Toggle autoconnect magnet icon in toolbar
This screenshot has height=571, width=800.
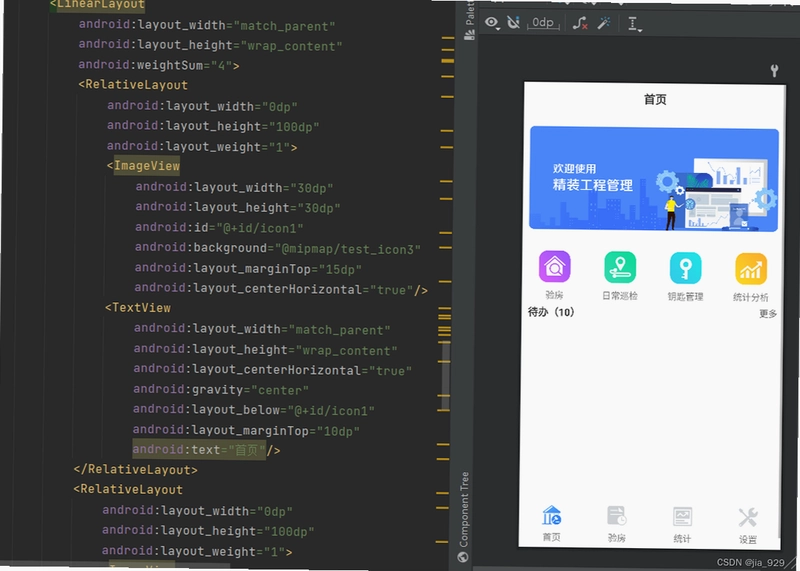[x=513, y=22]
